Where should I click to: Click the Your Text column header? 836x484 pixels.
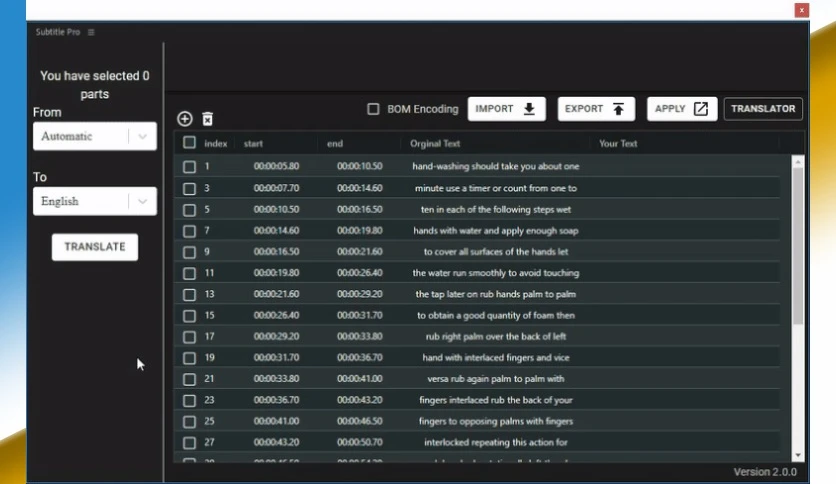(x=618, y=143)
